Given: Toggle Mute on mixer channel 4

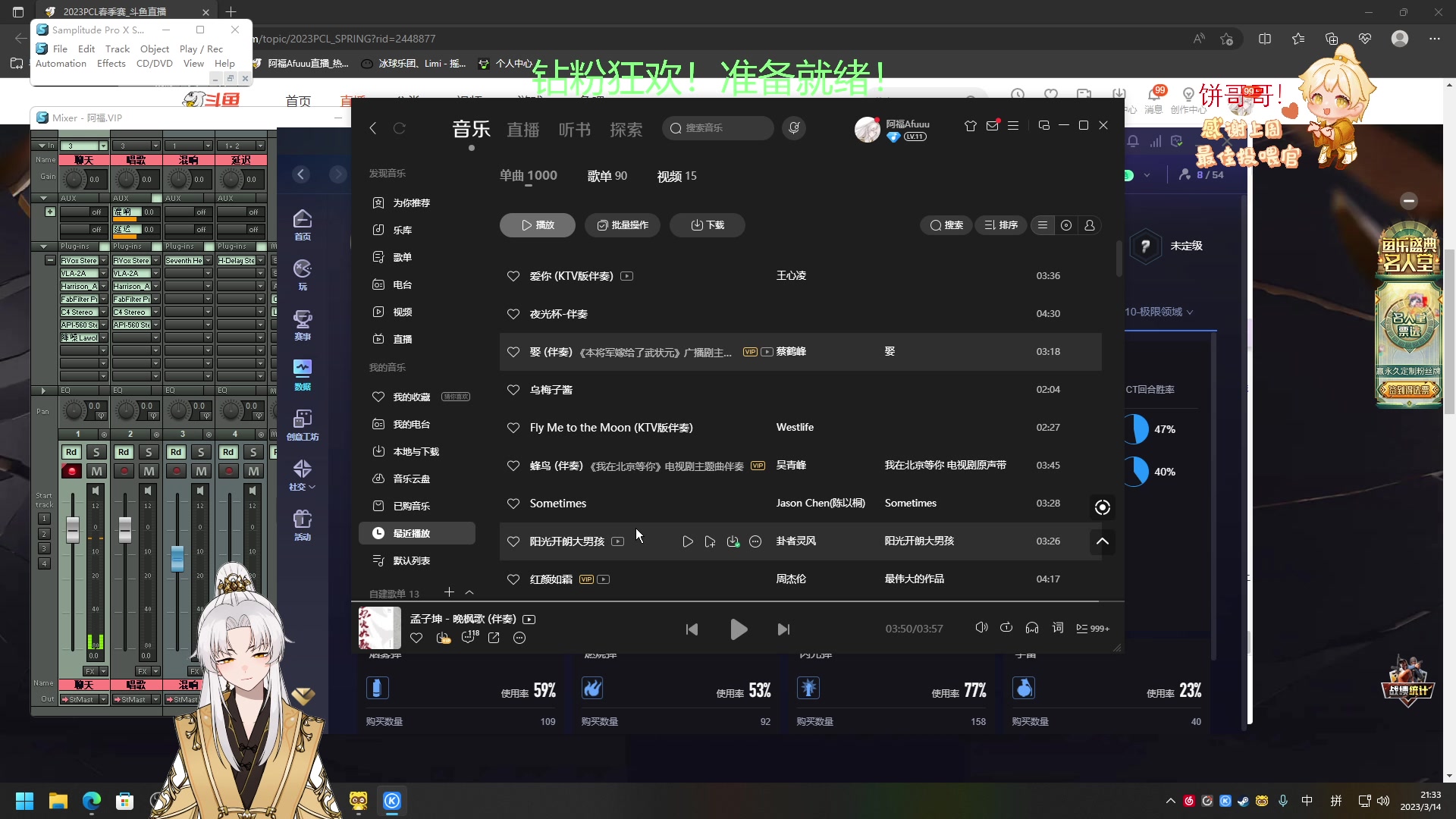Looking at the screenshot, I should coord(253,471).
